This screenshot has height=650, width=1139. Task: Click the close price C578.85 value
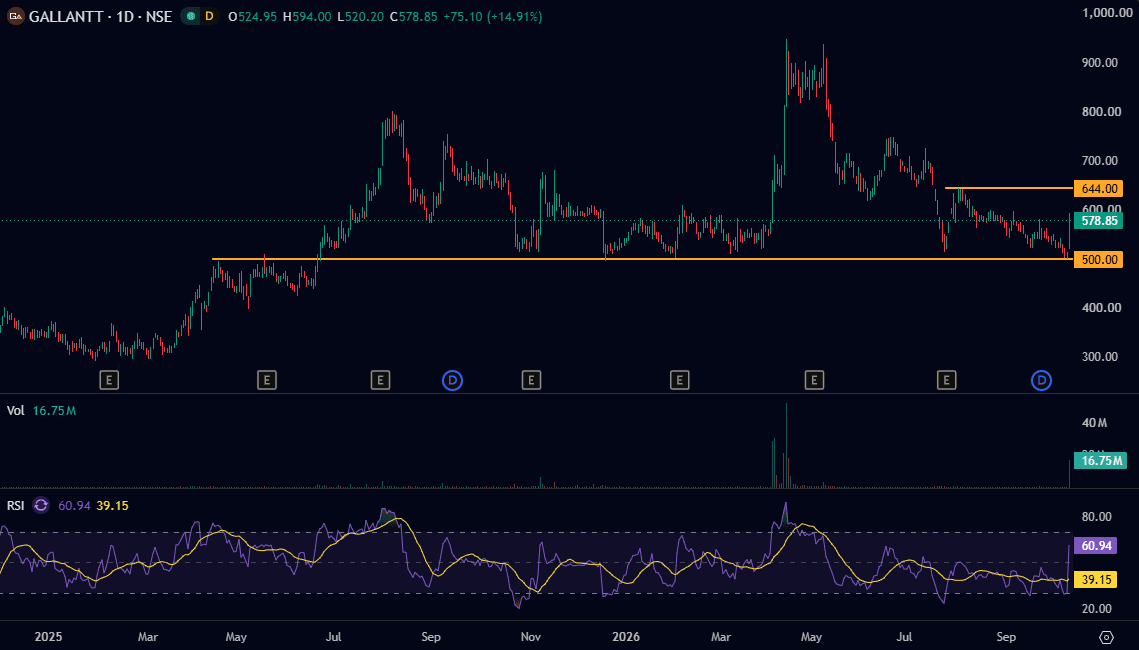pos(414,16)
